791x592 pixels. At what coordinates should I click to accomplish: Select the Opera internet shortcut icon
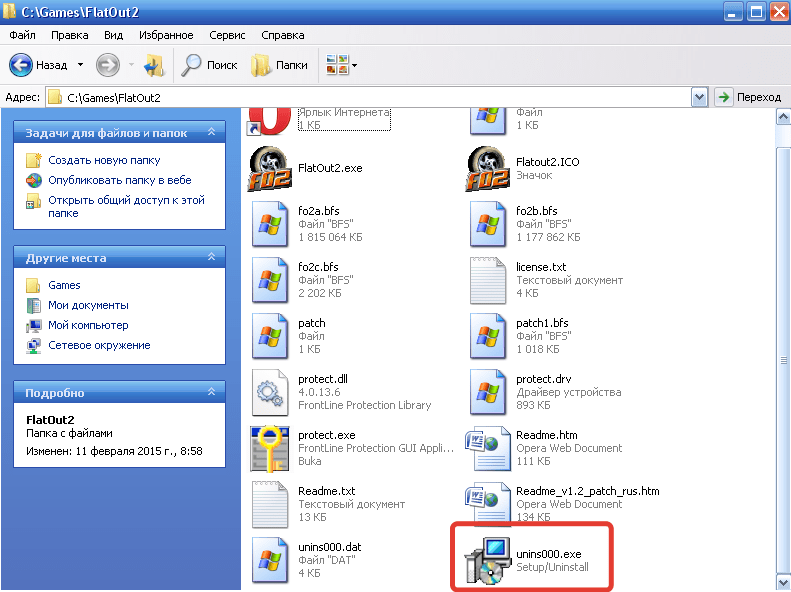coord(270,121)
